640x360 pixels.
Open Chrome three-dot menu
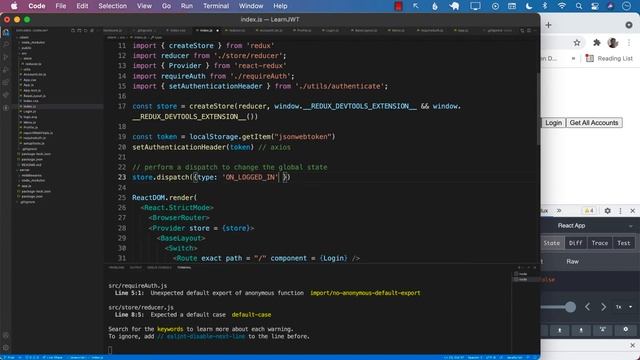(x=629, y=42)
